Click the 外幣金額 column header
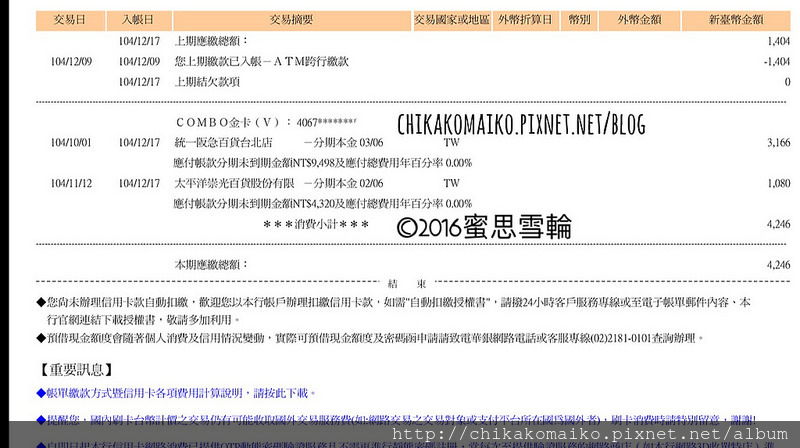The width and height of the screenshot is (800, 448). coord(639,20)
